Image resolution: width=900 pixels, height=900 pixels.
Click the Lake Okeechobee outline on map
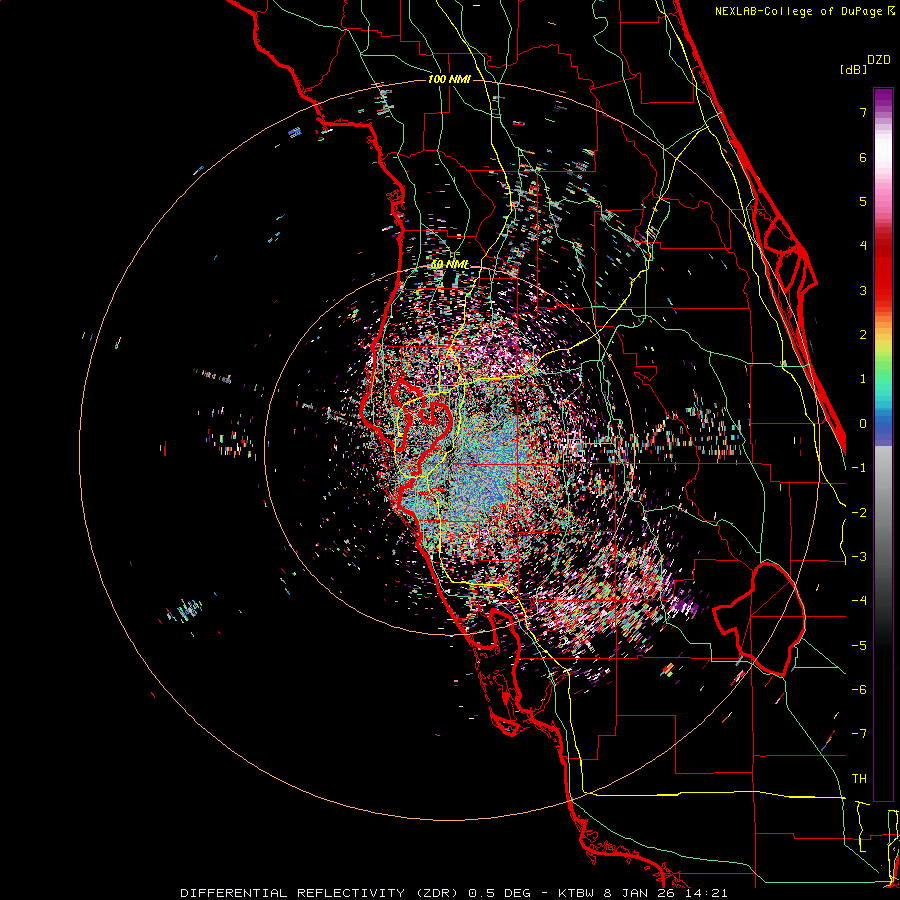pyautogui.click(x=759, y=619)
